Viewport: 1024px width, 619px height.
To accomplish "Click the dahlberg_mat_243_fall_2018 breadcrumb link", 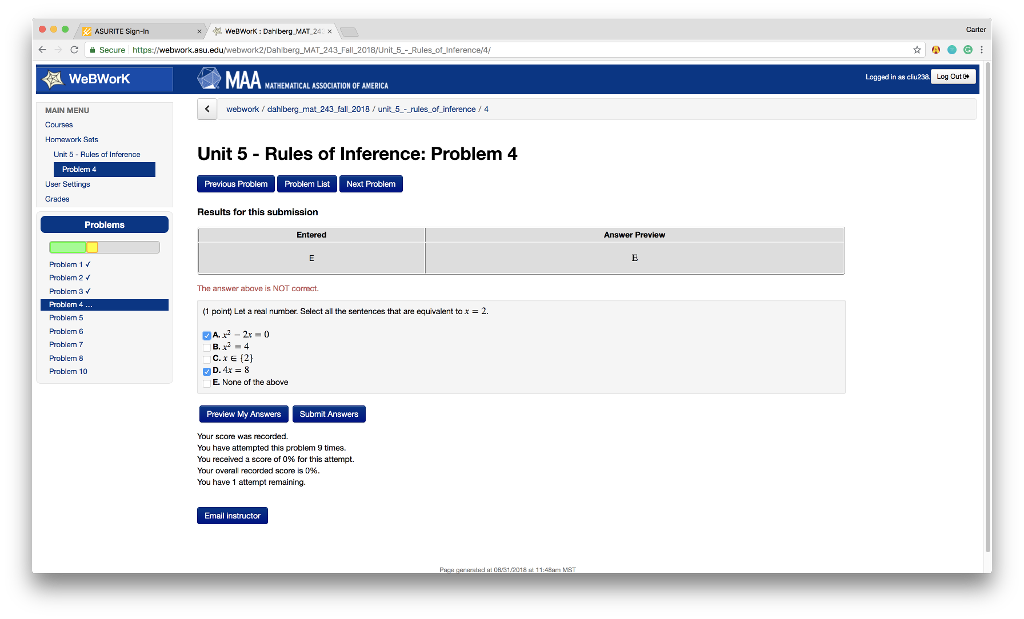I will (318, 109).
